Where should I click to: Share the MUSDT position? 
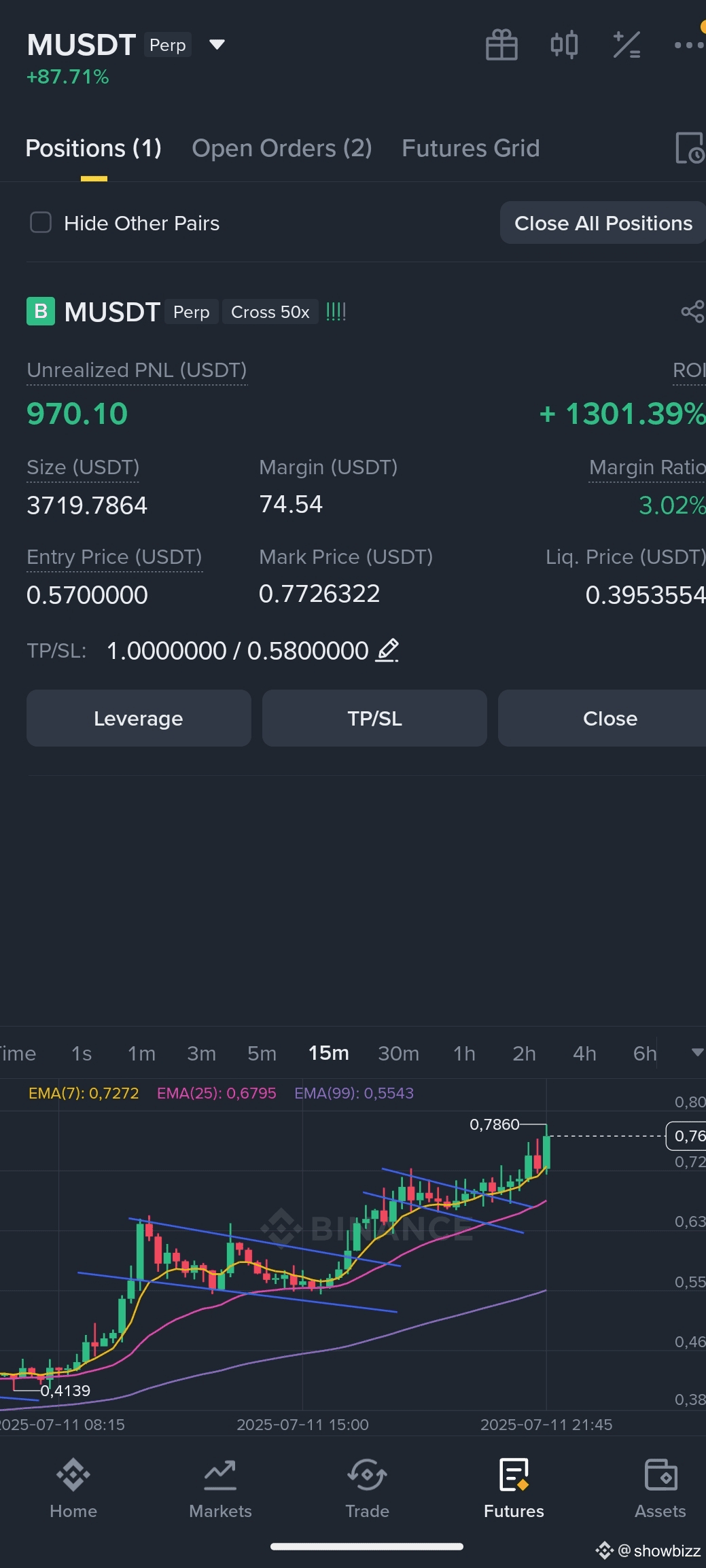[x=692, y=312]
